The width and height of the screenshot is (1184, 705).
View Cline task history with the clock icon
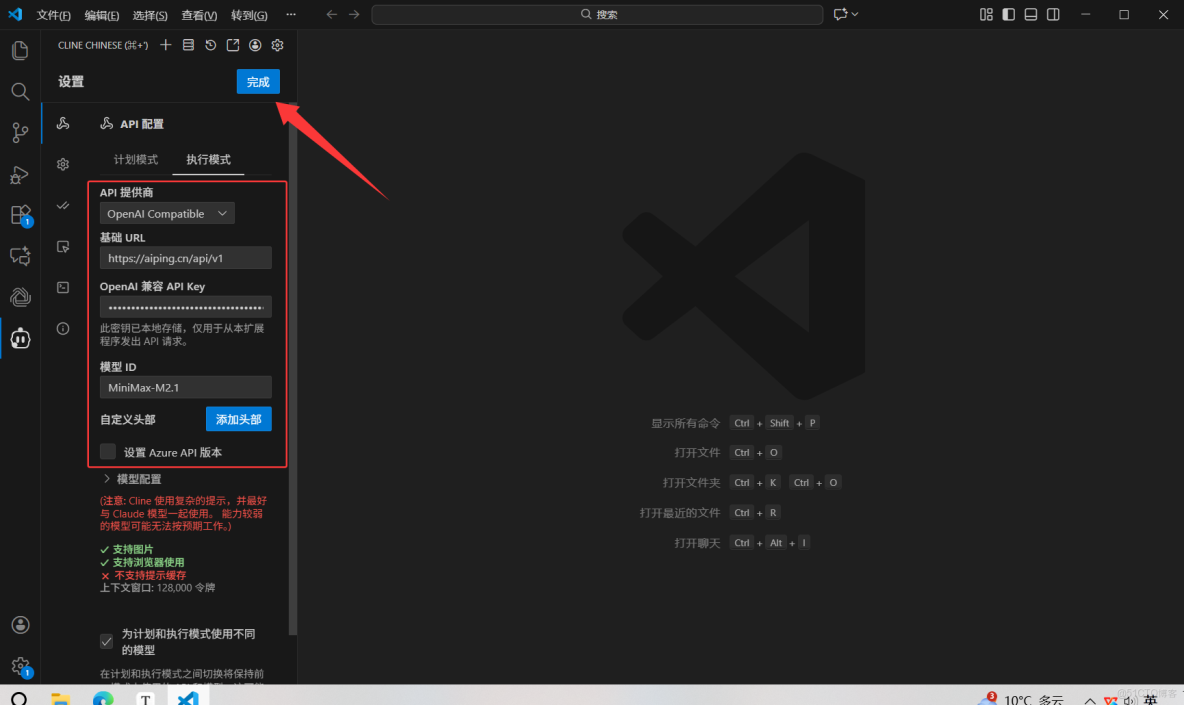coord(210,45)
